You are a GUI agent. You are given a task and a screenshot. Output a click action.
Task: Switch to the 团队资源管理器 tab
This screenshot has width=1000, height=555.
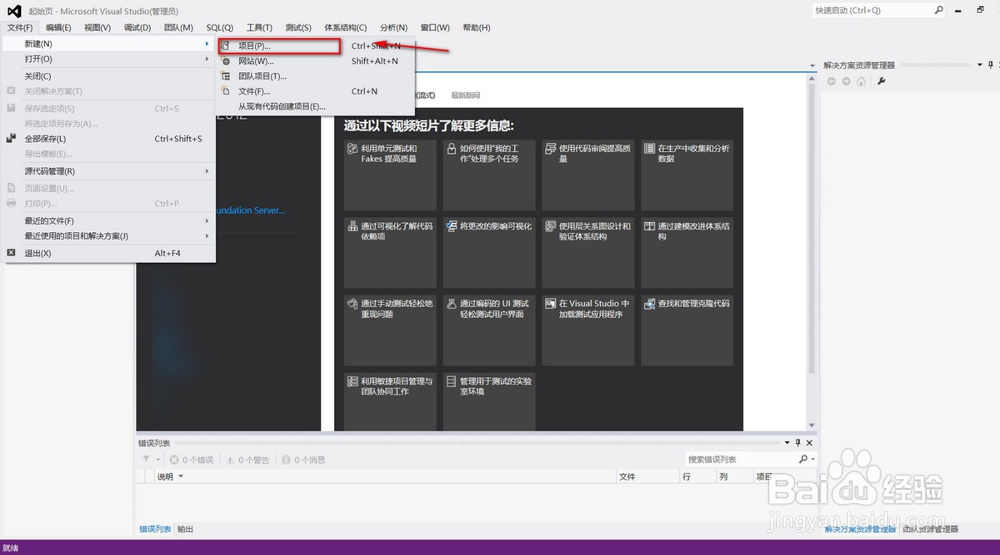[x=930, y=529]
